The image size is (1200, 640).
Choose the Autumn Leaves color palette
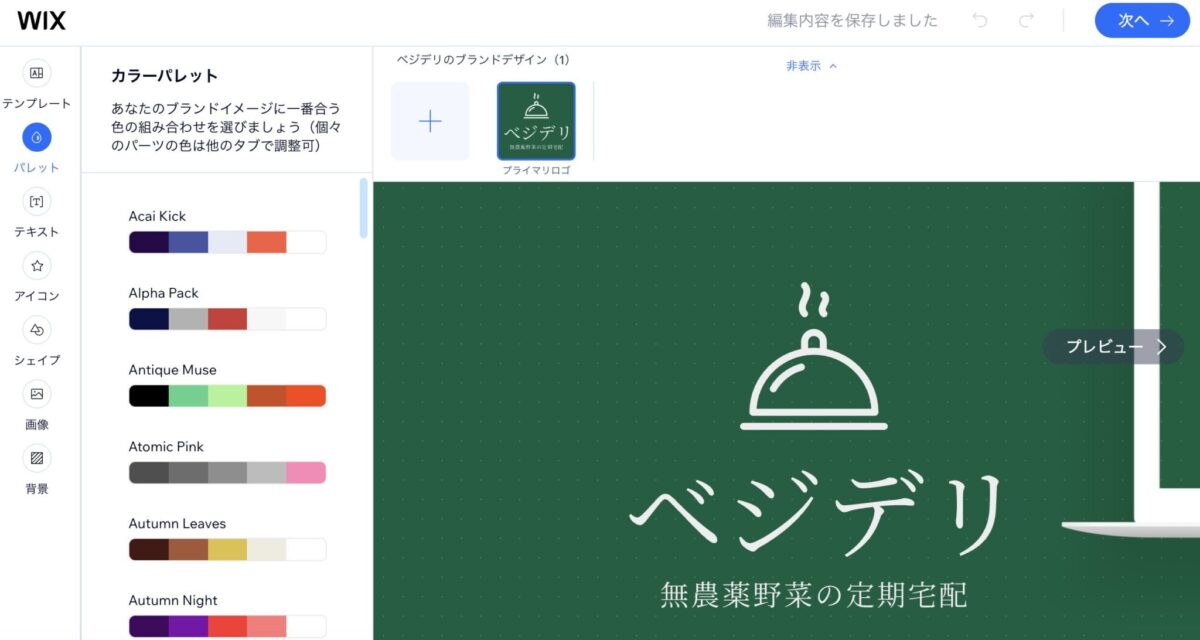coord(227,550)
